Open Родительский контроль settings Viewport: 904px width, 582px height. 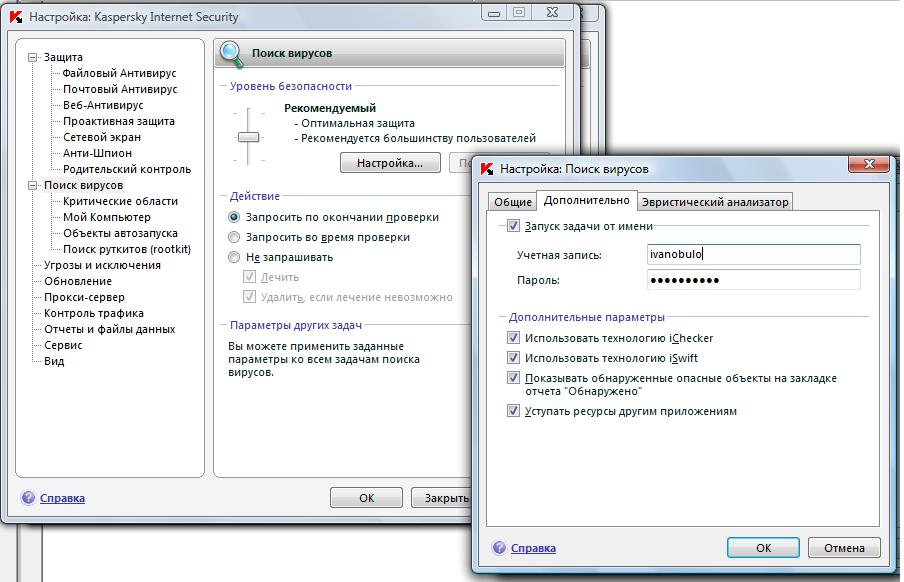[x=127, y=169]
